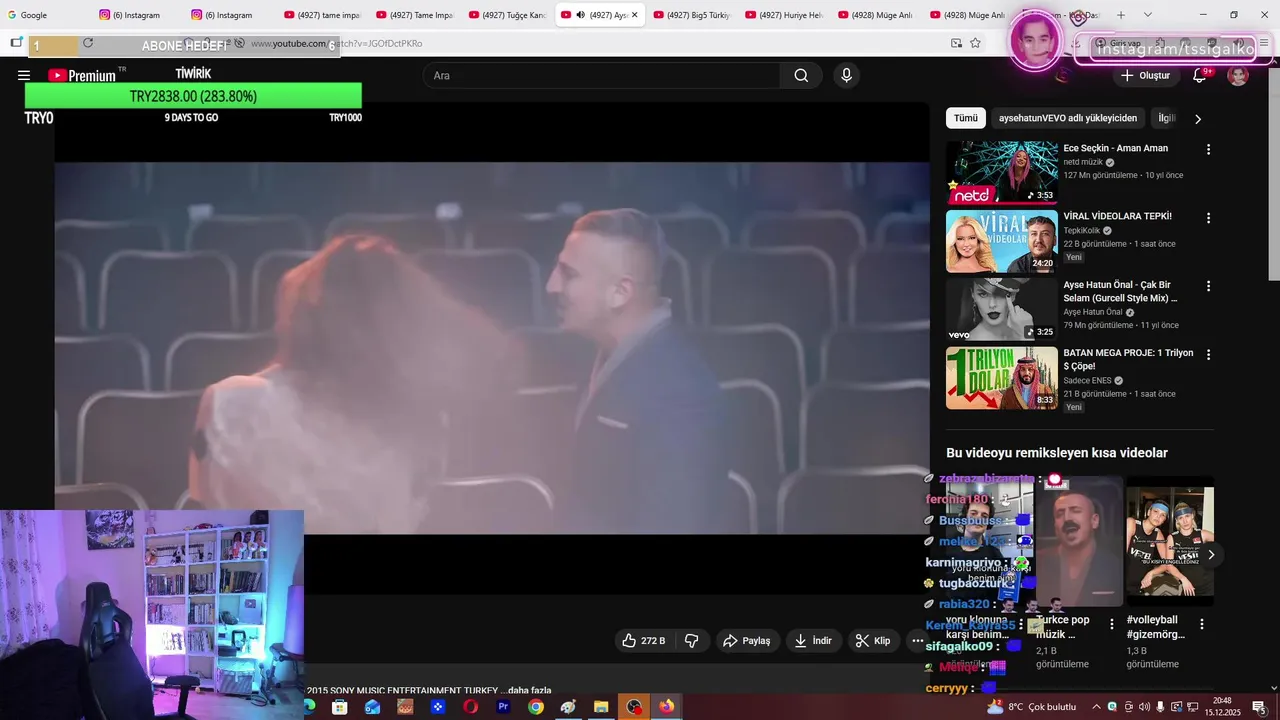The height and width of the screenshot is (720, 1280).
Task: Switch to the tame impa tab
Action: [321, 15]
